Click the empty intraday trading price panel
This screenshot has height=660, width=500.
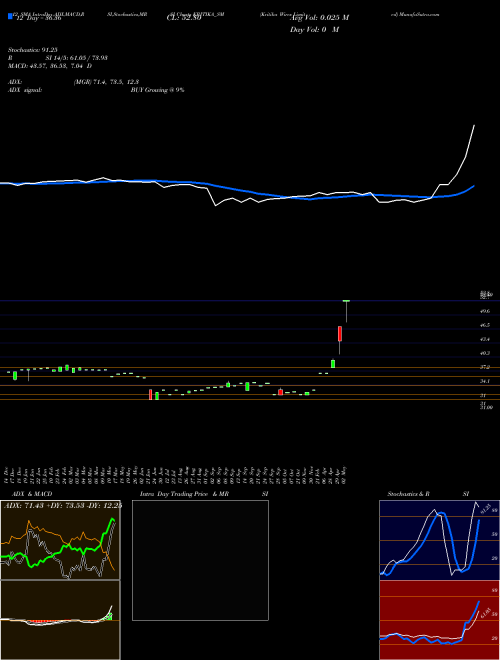point(200,560)
